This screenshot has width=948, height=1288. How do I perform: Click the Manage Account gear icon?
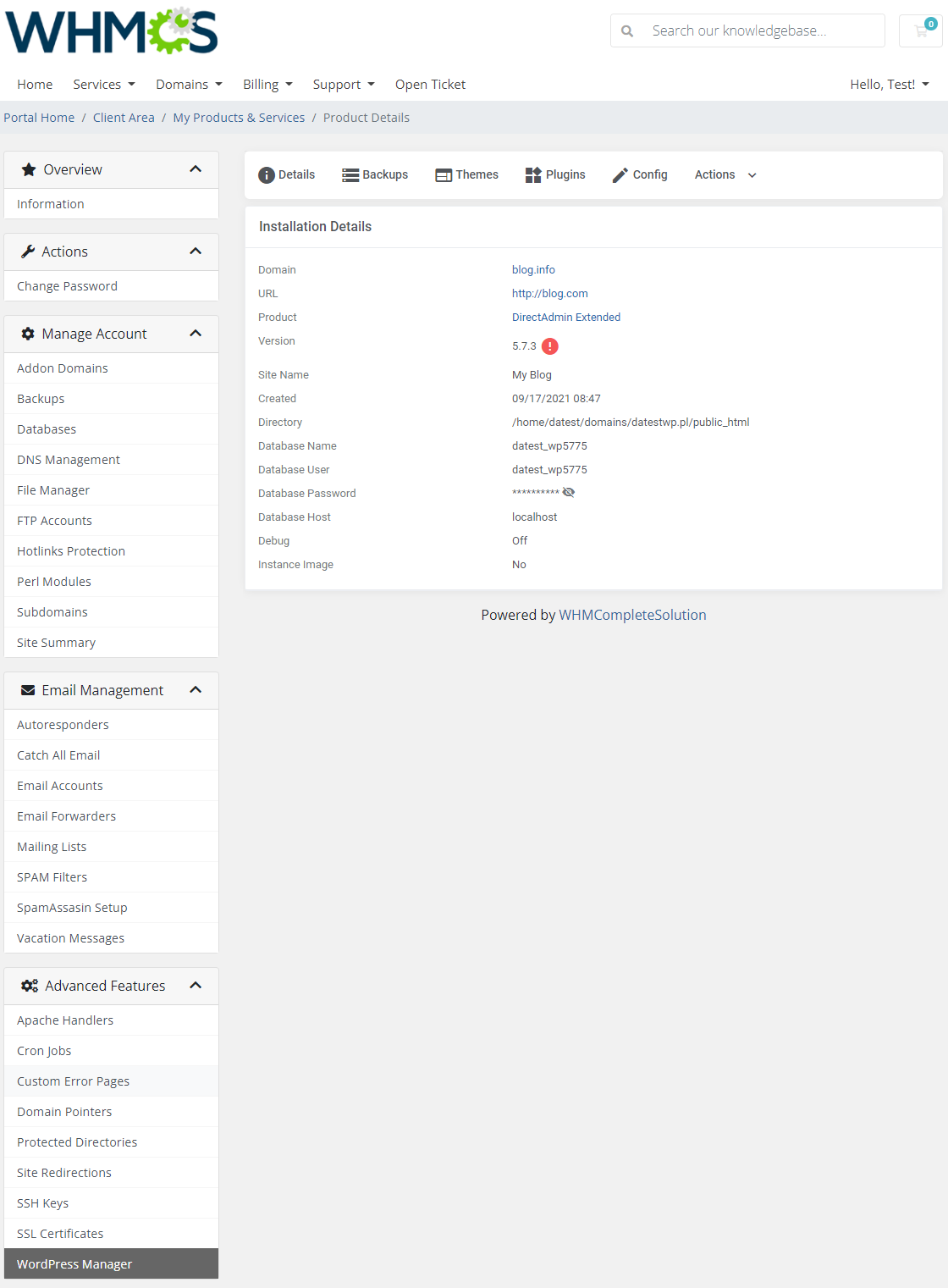[x=28, y=334]
